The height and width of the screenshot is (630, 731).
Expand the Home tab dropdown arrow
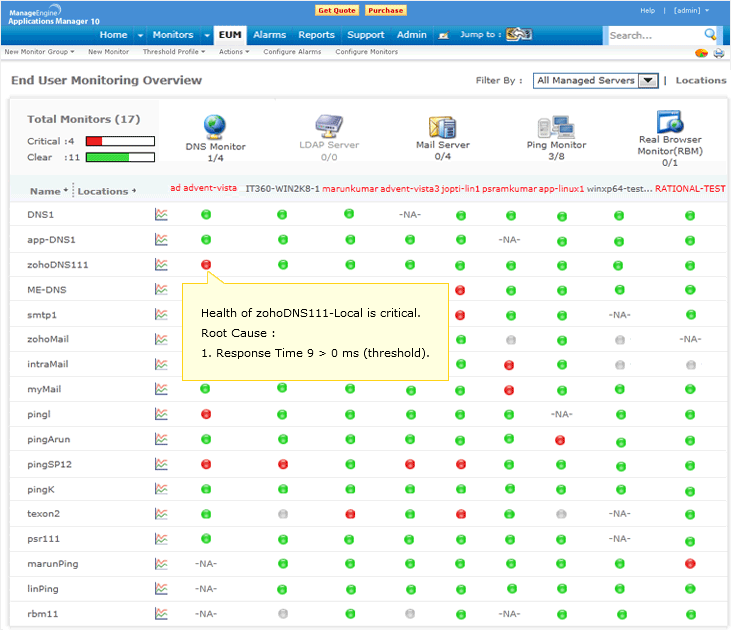[140, 35]
